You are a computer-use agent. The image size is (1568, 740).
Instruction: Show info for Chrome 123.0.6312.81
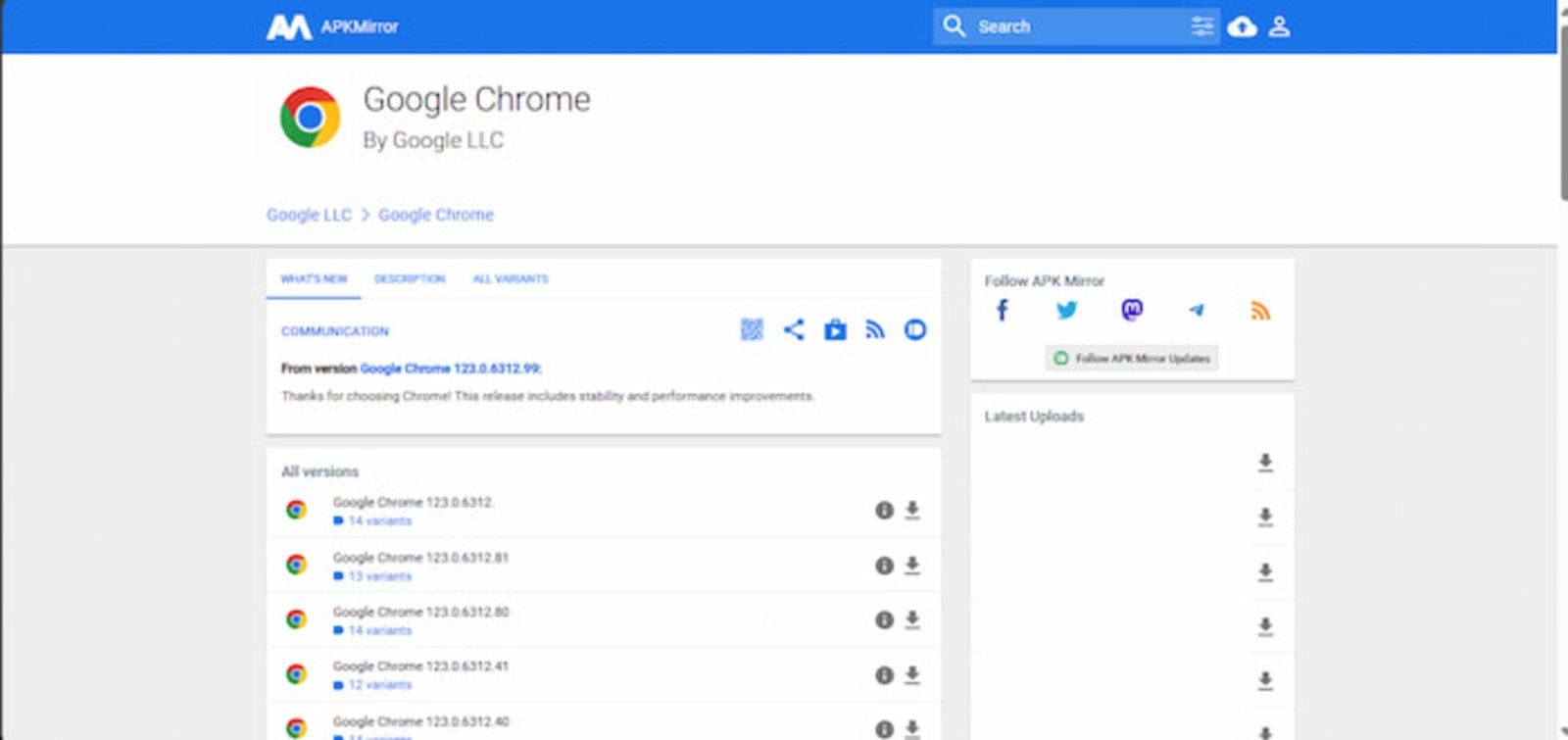[884, 566]
